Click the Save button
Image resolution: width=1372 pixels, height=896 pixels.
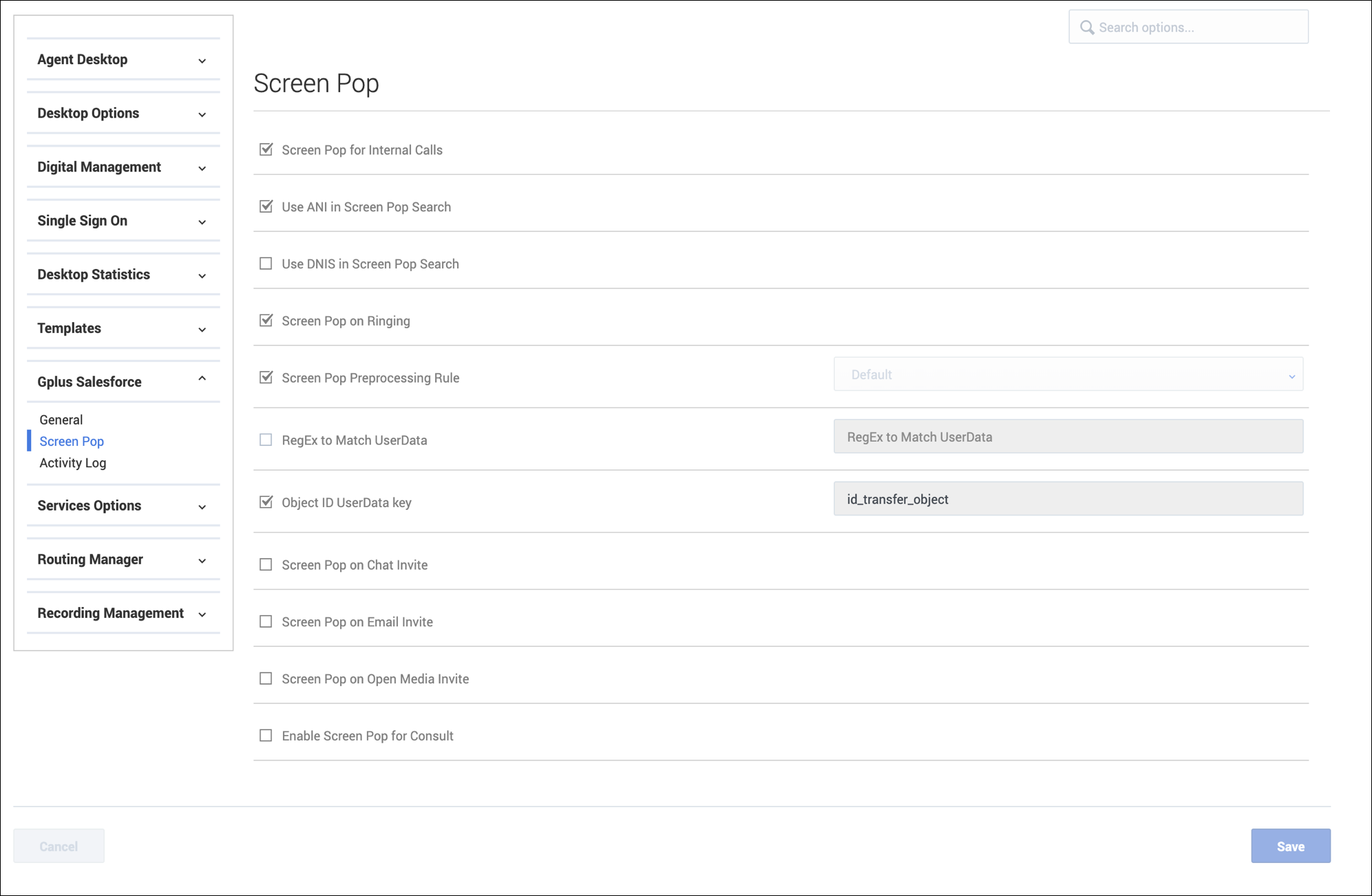(x=1290, y=846)
